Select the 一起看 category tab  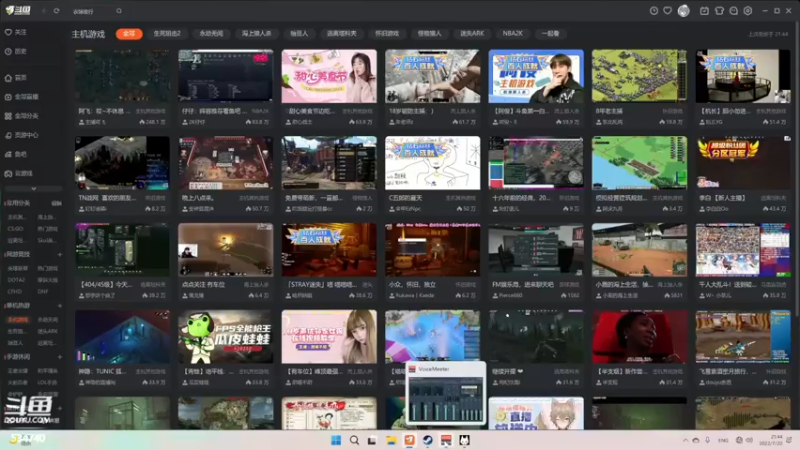pyautogui.click(x=550, y=34)
